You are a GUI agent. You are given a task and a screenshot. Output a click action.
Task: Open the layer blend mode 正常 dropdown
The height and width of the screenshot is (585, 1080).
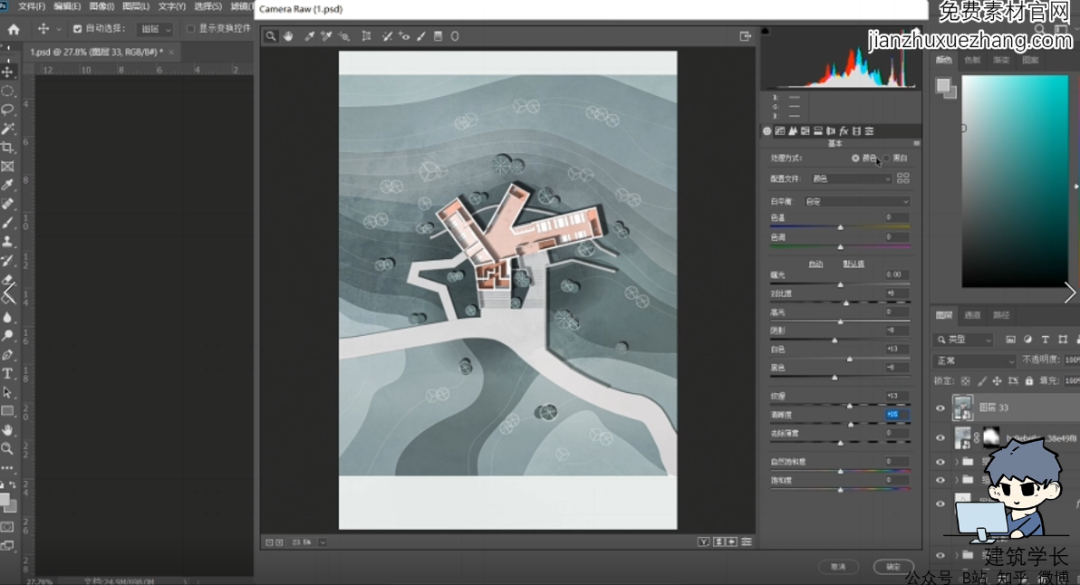point(974,360)
